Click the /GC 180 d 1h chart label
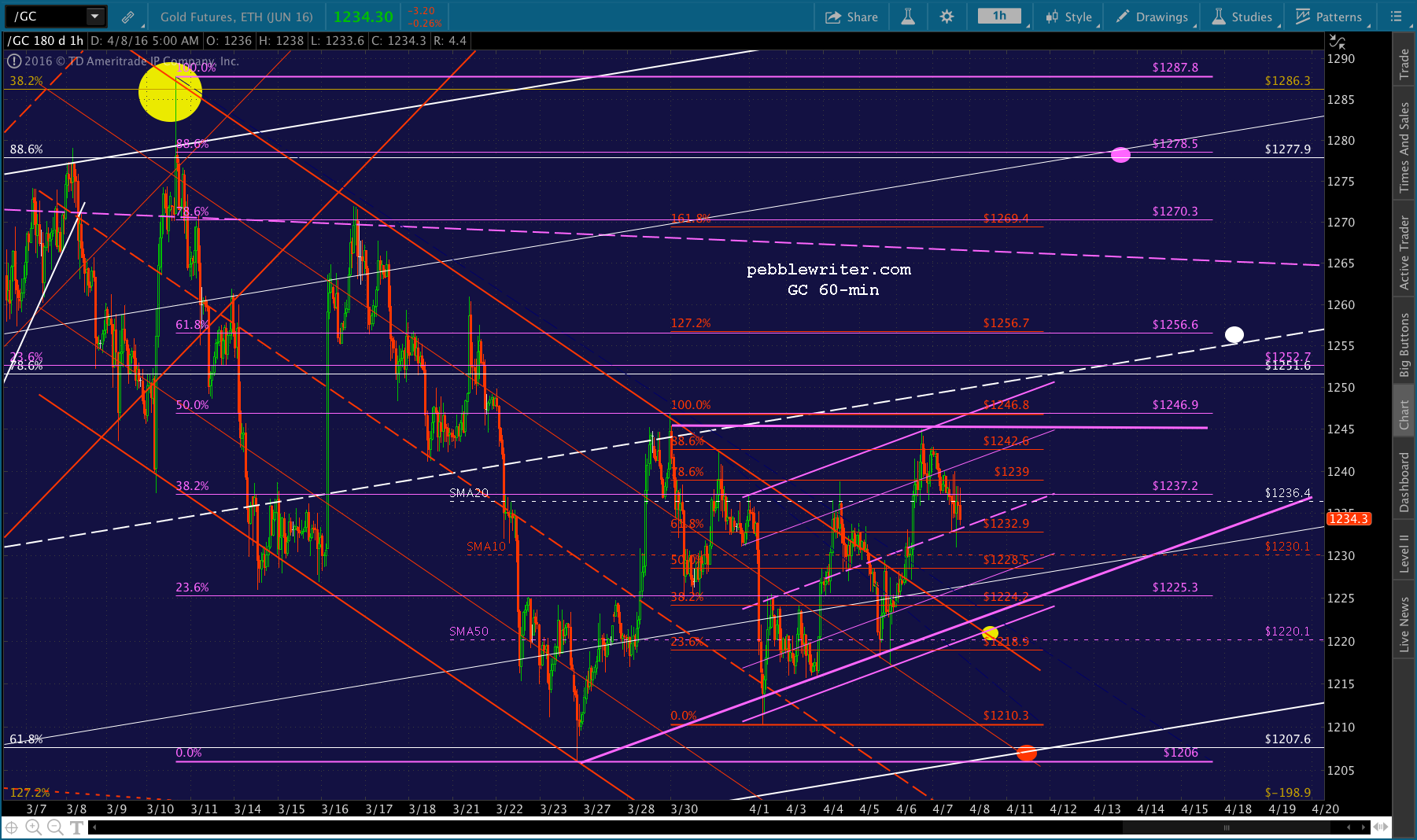This screenshot has height=840, width=1417. coord(45,41)
